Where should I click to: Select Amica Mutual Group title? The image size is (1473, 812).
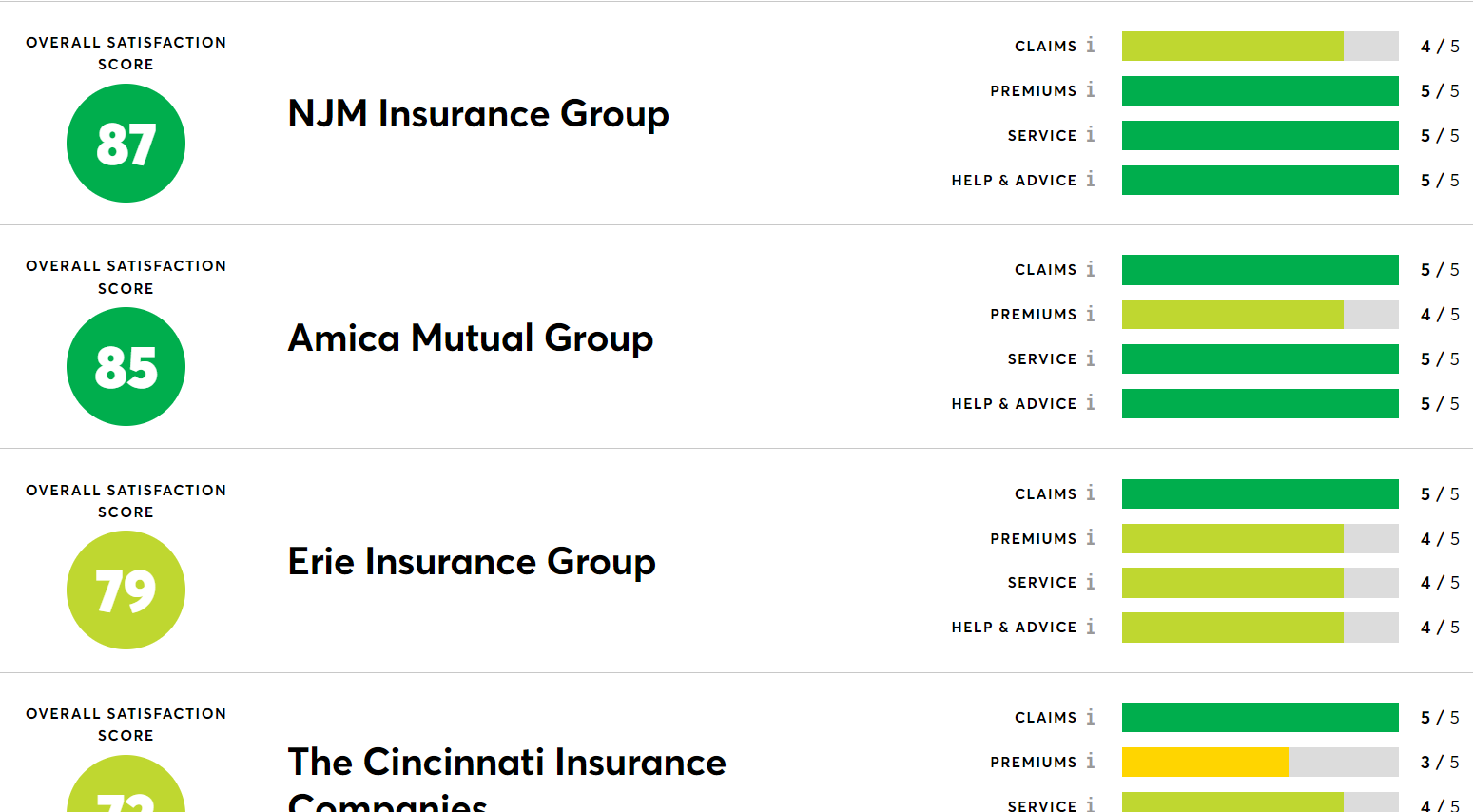click(x=471, y=338)
